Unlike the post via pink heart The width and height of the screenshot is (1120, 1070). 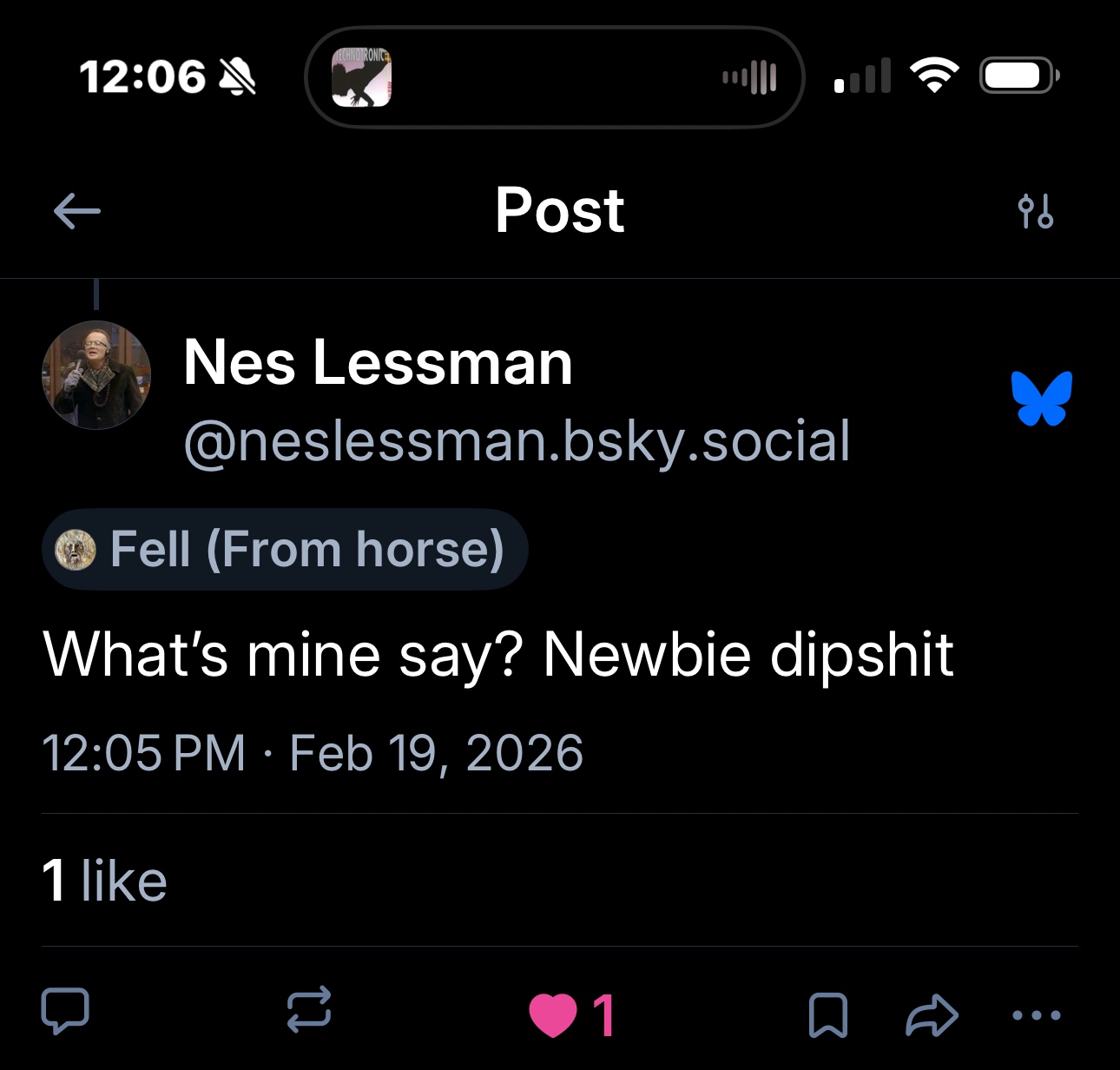coord(555,1015)
